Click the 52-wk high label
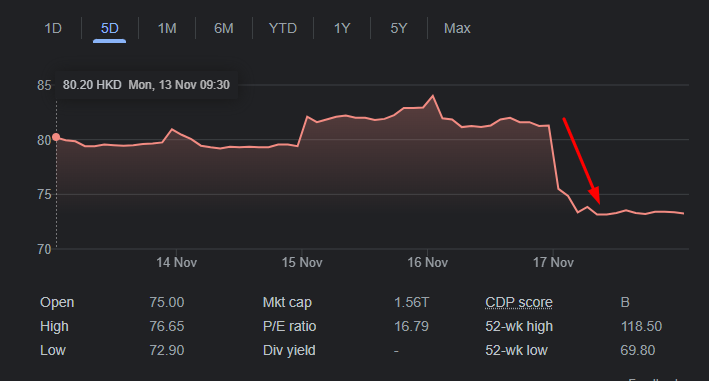 pos(519,326)
